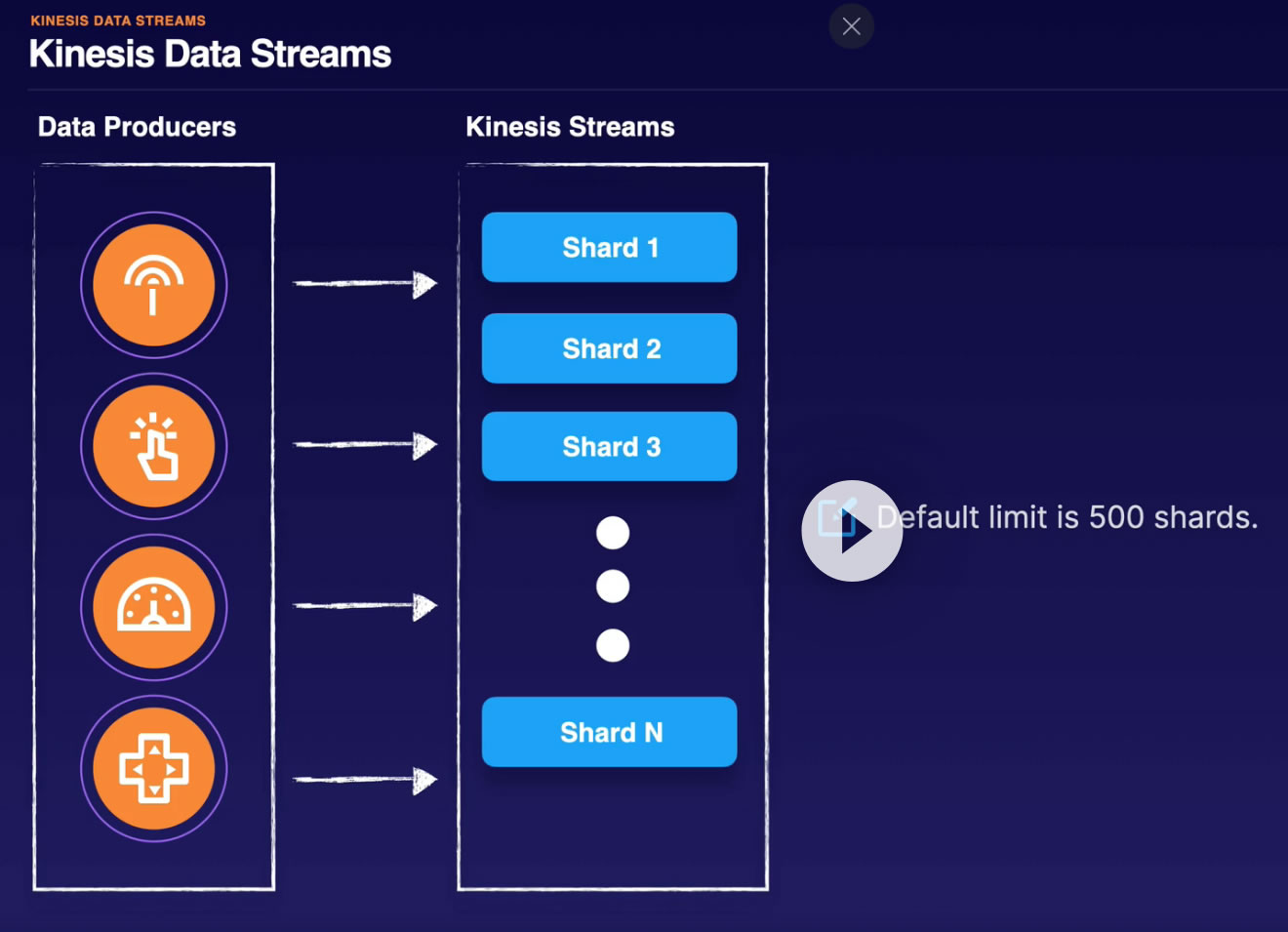Click the Shard 1 block
This screenshot has width=1288, height=932.
pyautogui.click(x=609, y=247)
